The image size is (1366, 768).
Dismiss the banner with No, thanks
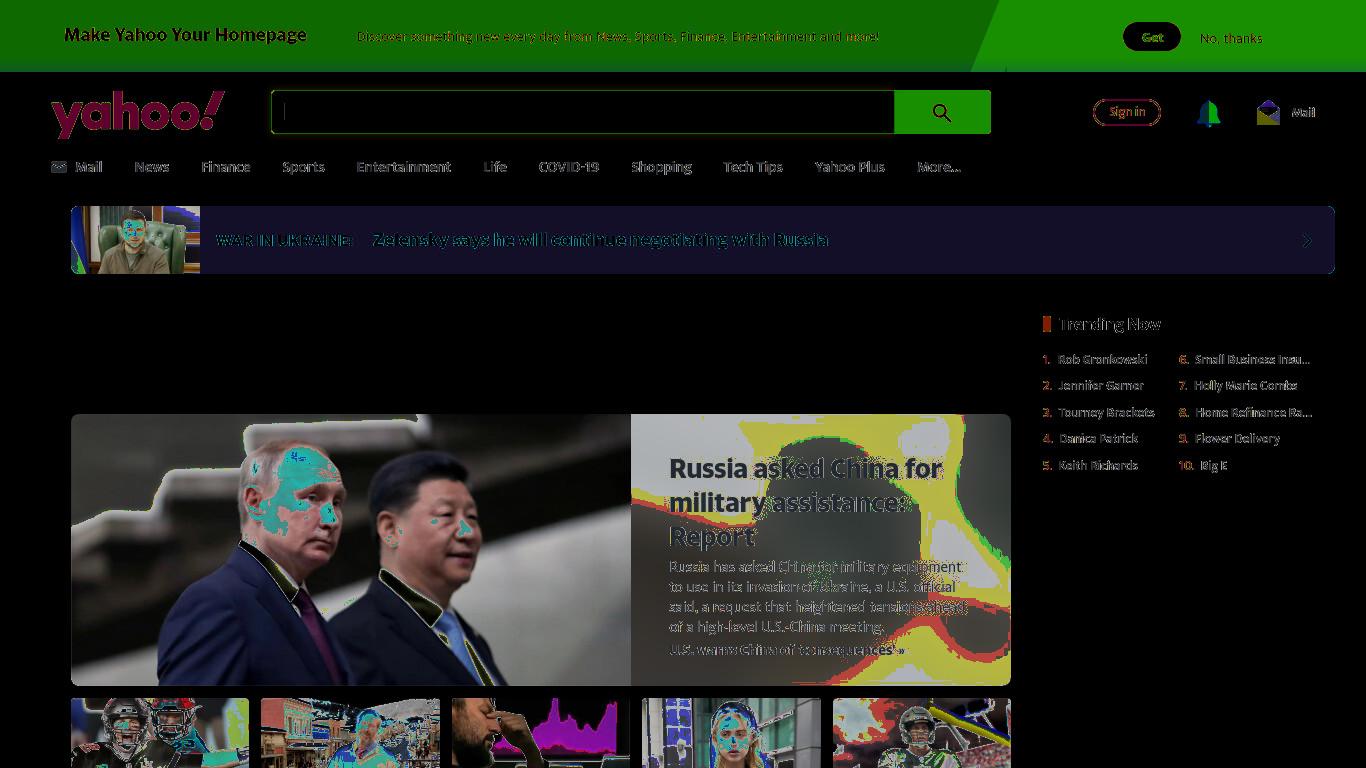(x=1231, y=38)
